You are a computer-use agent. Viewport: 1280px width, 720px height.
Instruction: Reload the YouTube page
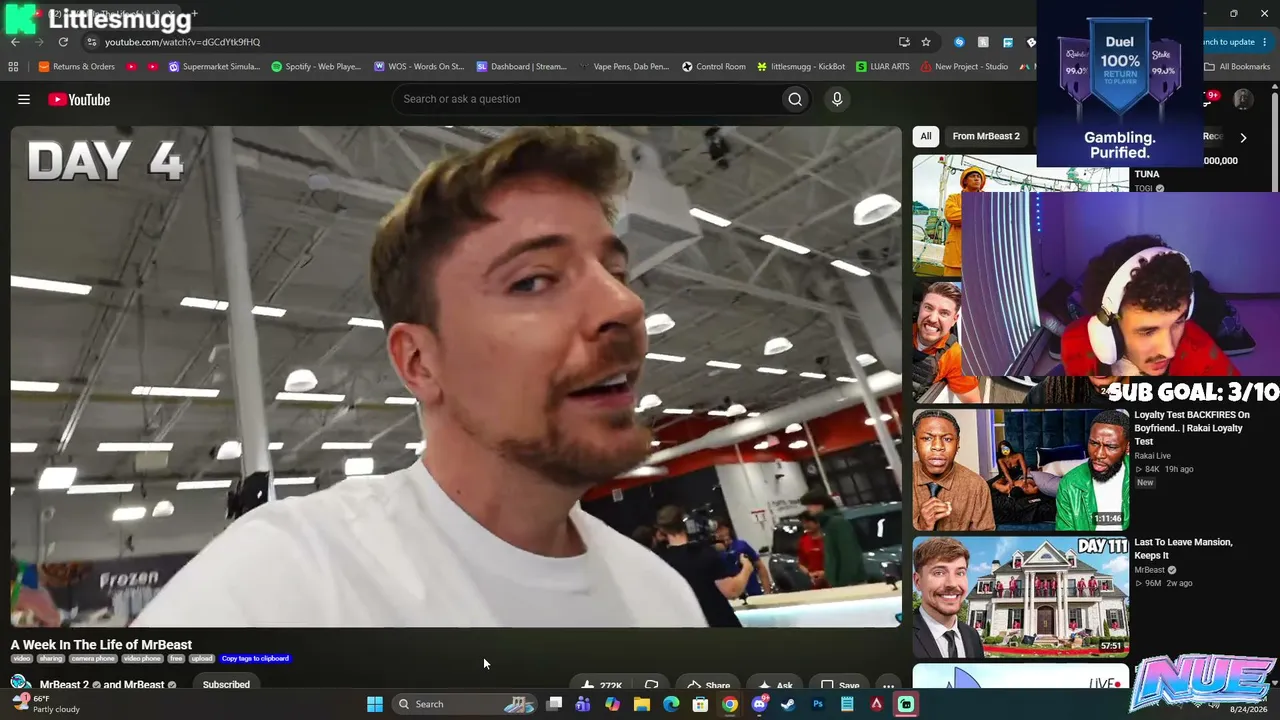click(x=63, y=42)
